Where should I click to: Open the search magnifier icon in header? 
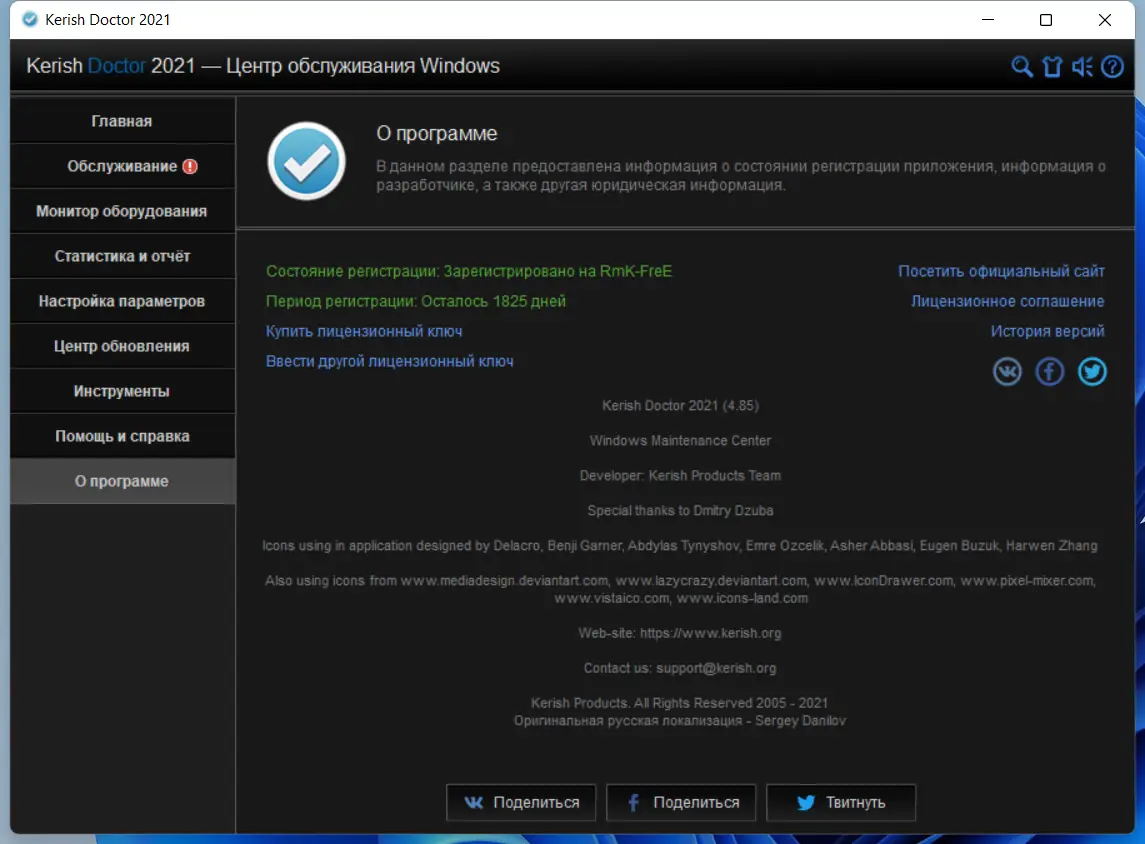coord(1022,66)
